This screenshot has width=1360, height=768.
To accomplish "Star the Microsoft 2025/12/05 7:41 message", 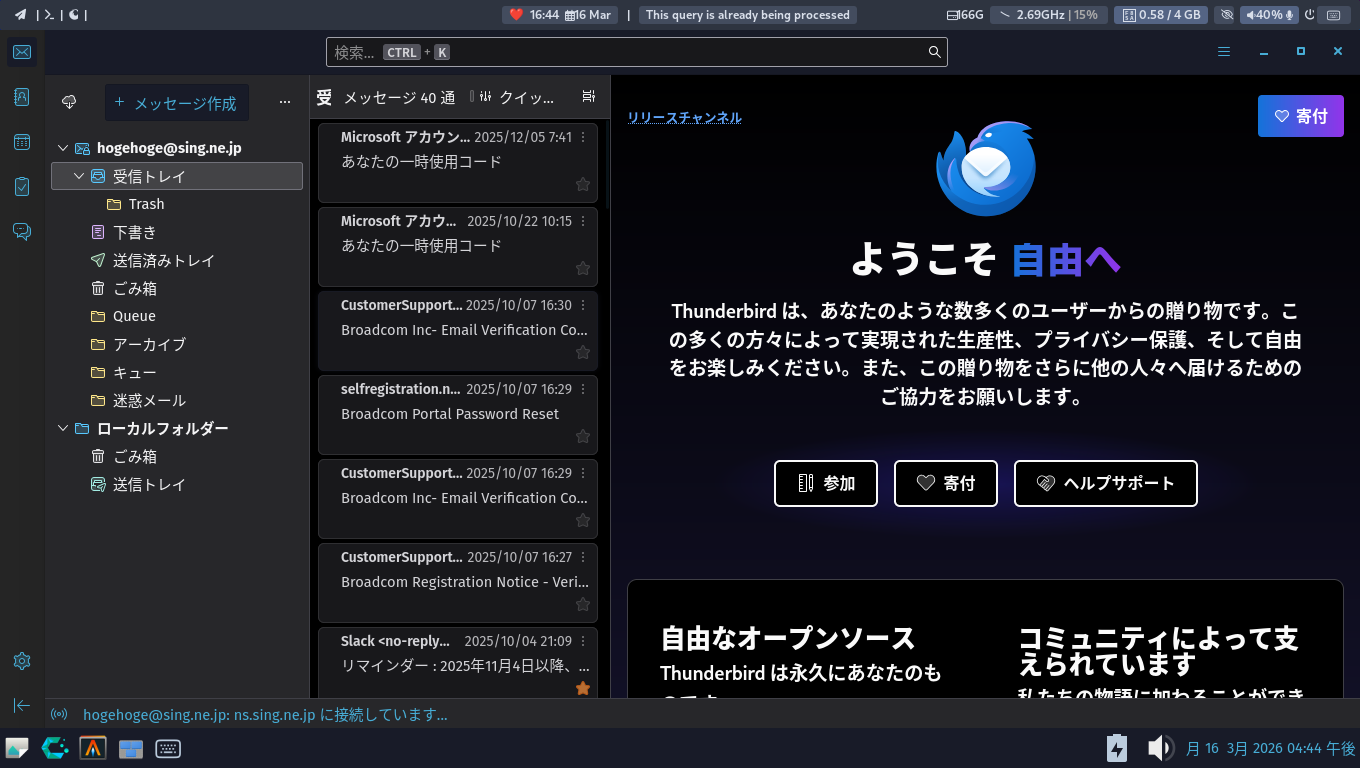I will (583, 185).
